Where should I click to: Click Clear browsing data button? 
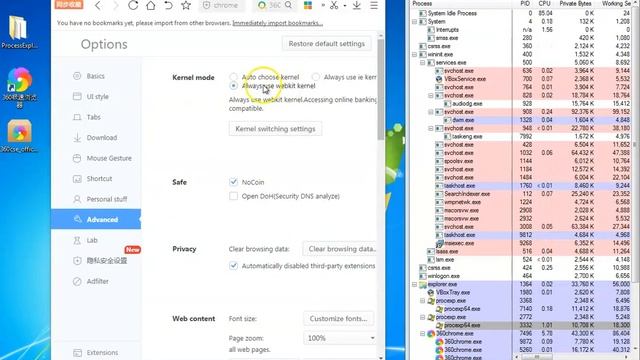[340, 249]
